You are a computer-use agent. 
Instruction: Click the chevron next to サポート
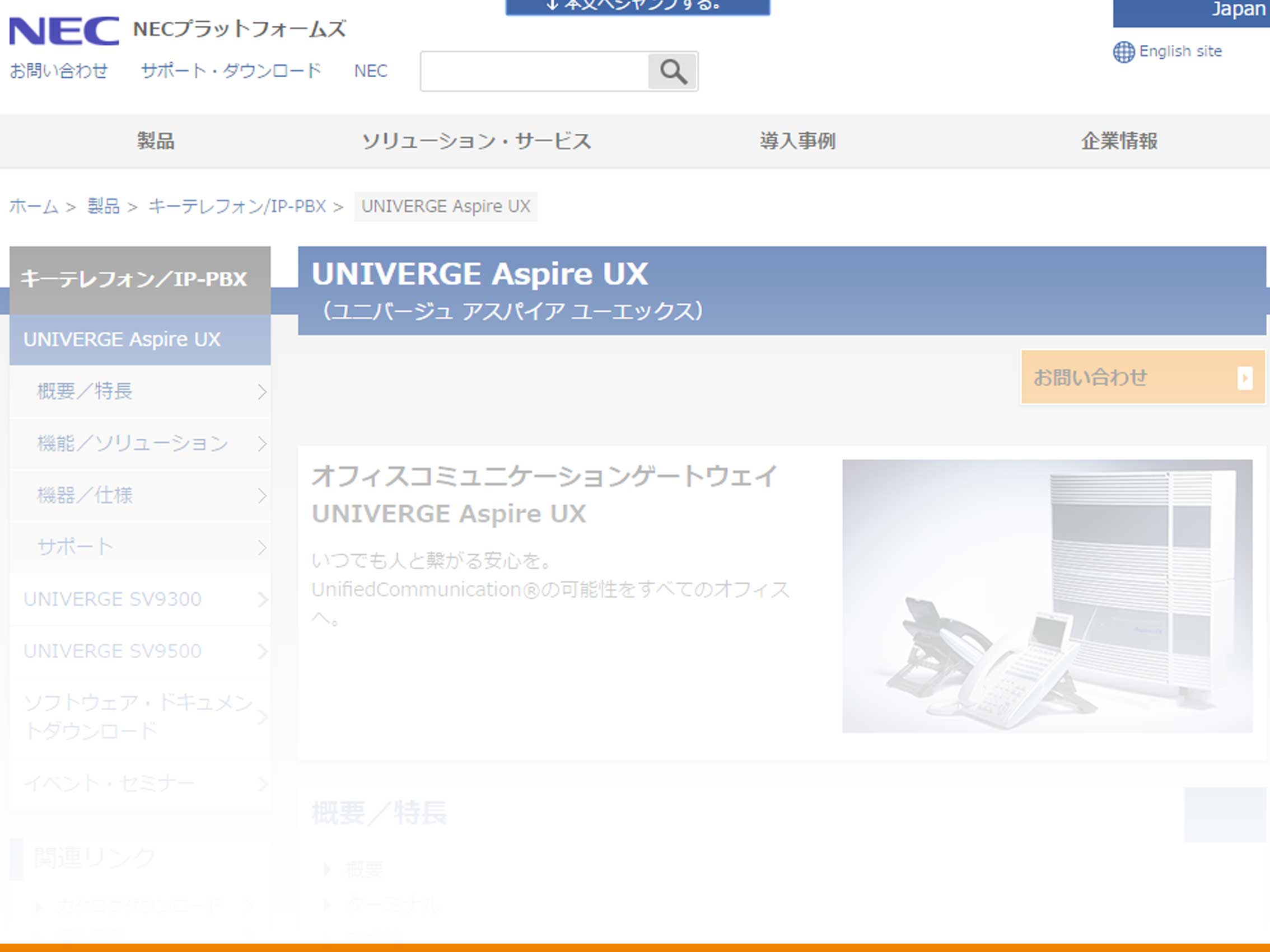coord(262,547)
